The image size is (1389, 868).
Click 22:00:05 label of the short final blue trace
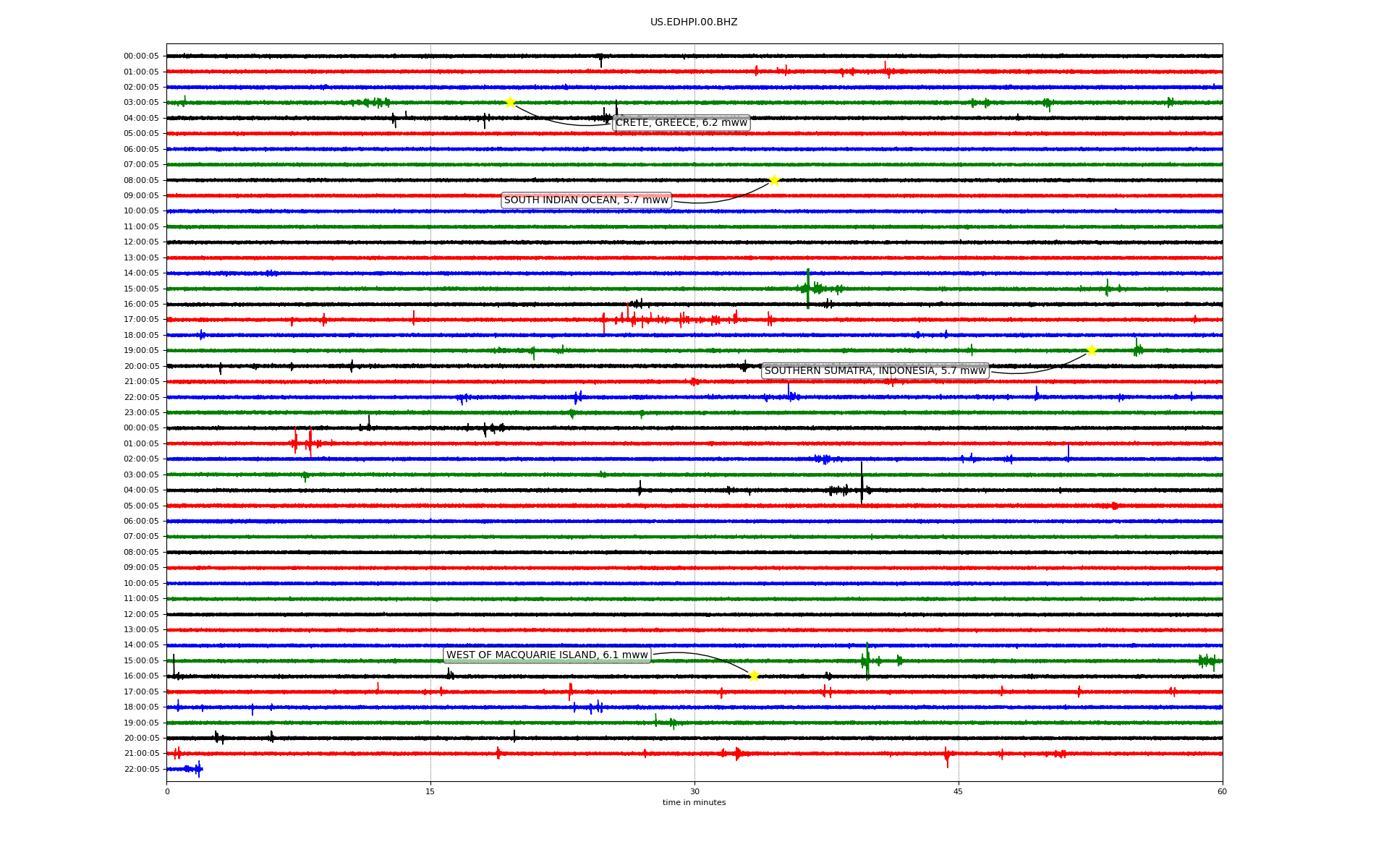tap(141, 769)
